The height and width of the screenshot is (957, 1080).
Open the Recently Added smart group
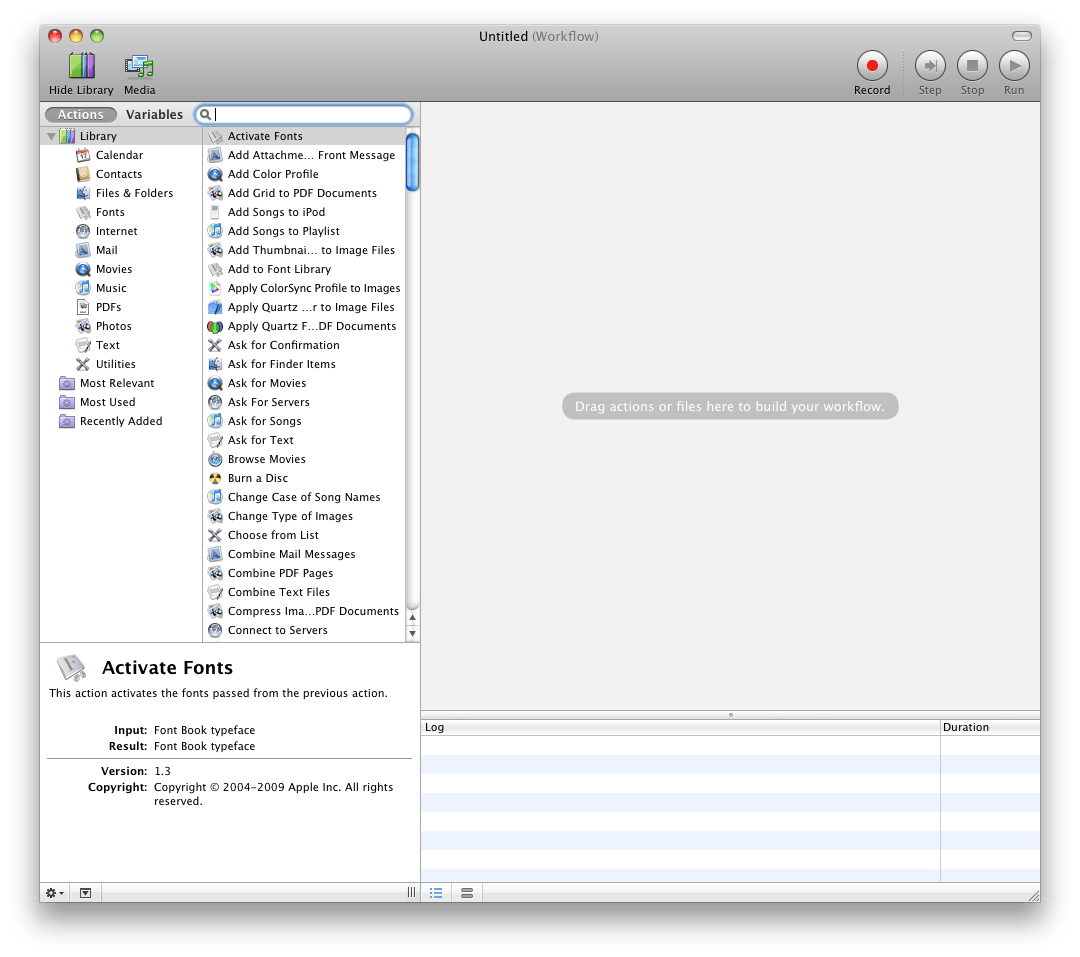(x=121, y=421)
